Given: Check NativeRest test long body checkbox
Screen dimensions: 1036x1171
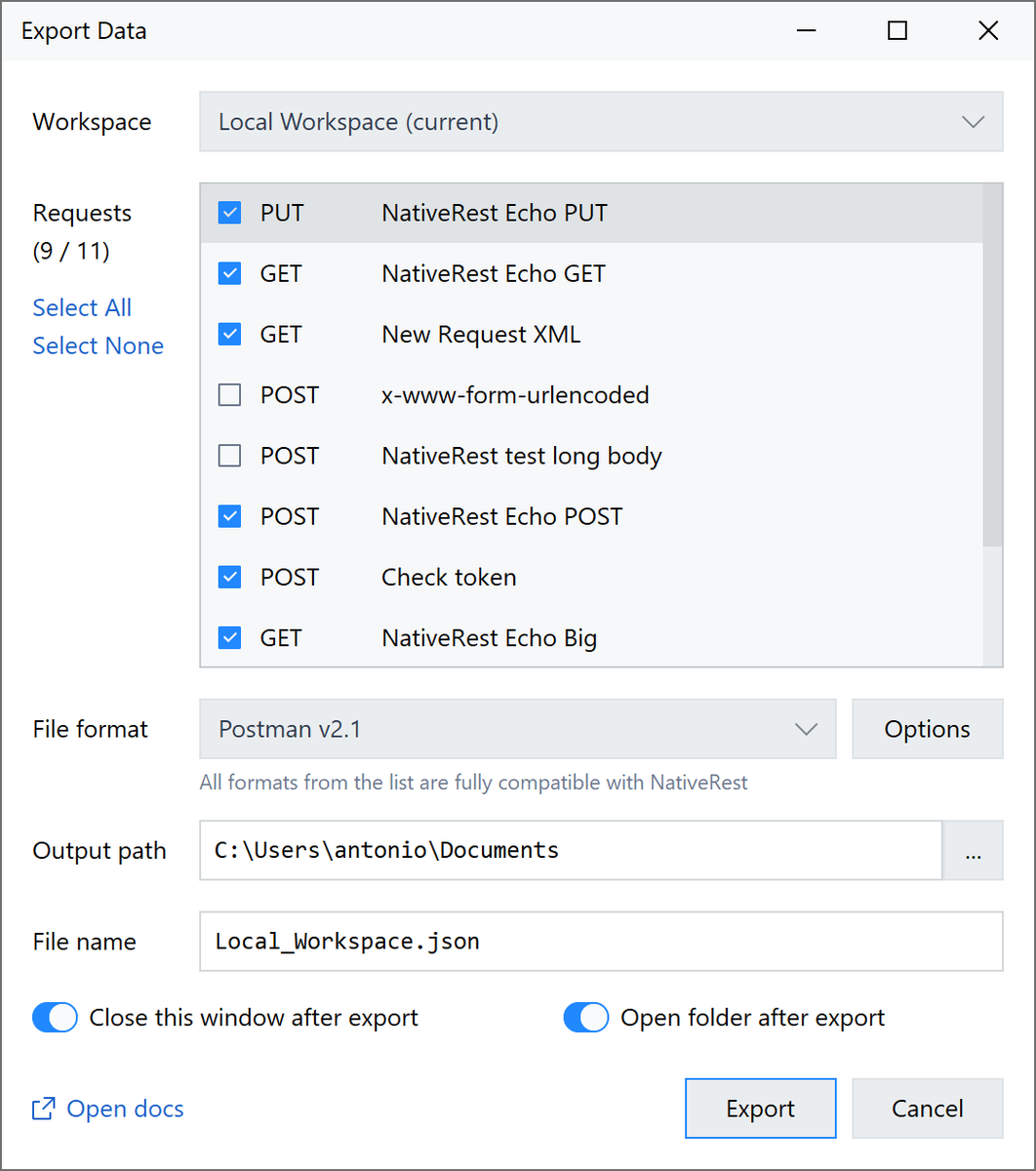Looking at the screenshot, I should 229,456.
